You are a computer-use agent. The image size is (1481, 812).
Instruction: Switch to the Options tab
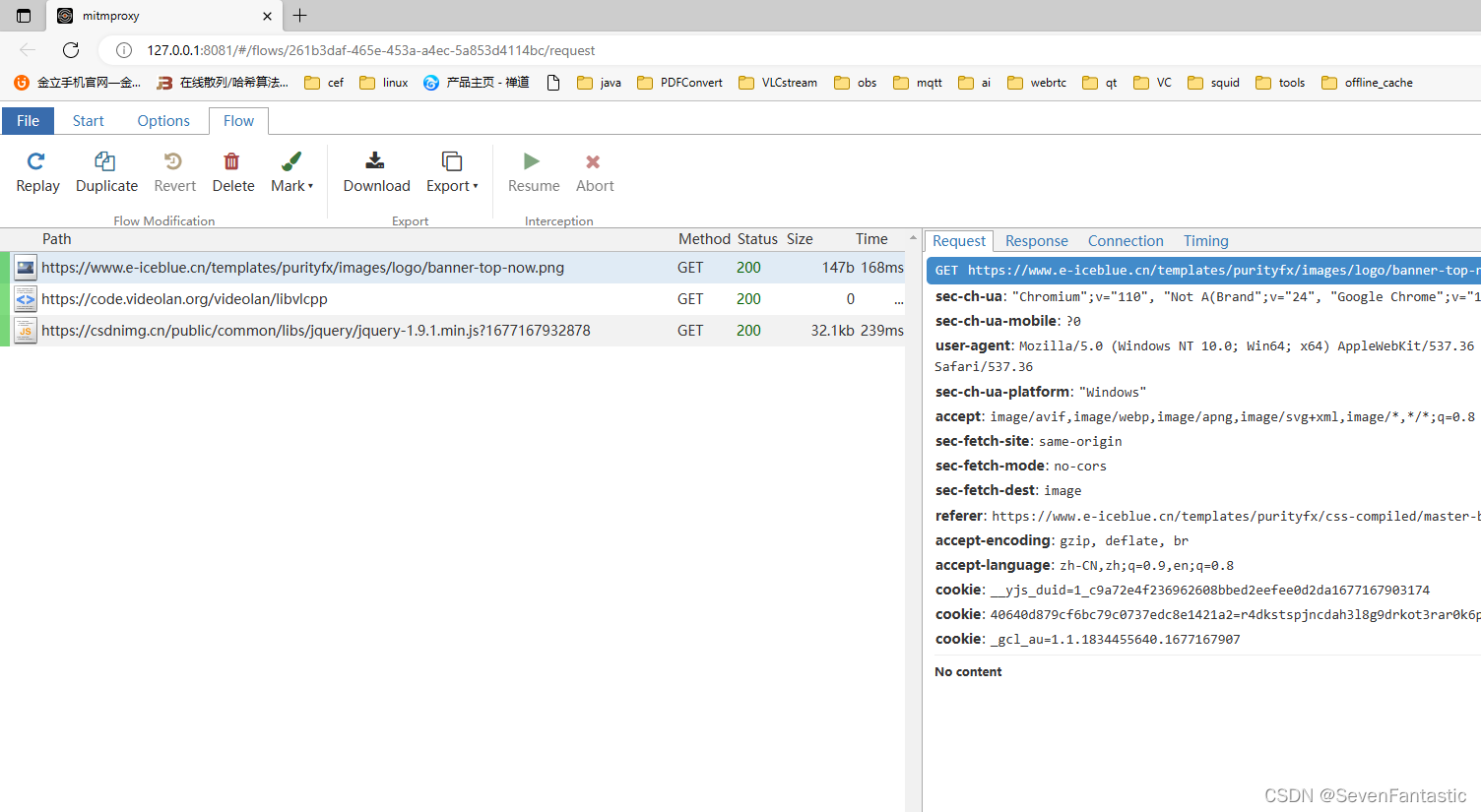(163, 121)
